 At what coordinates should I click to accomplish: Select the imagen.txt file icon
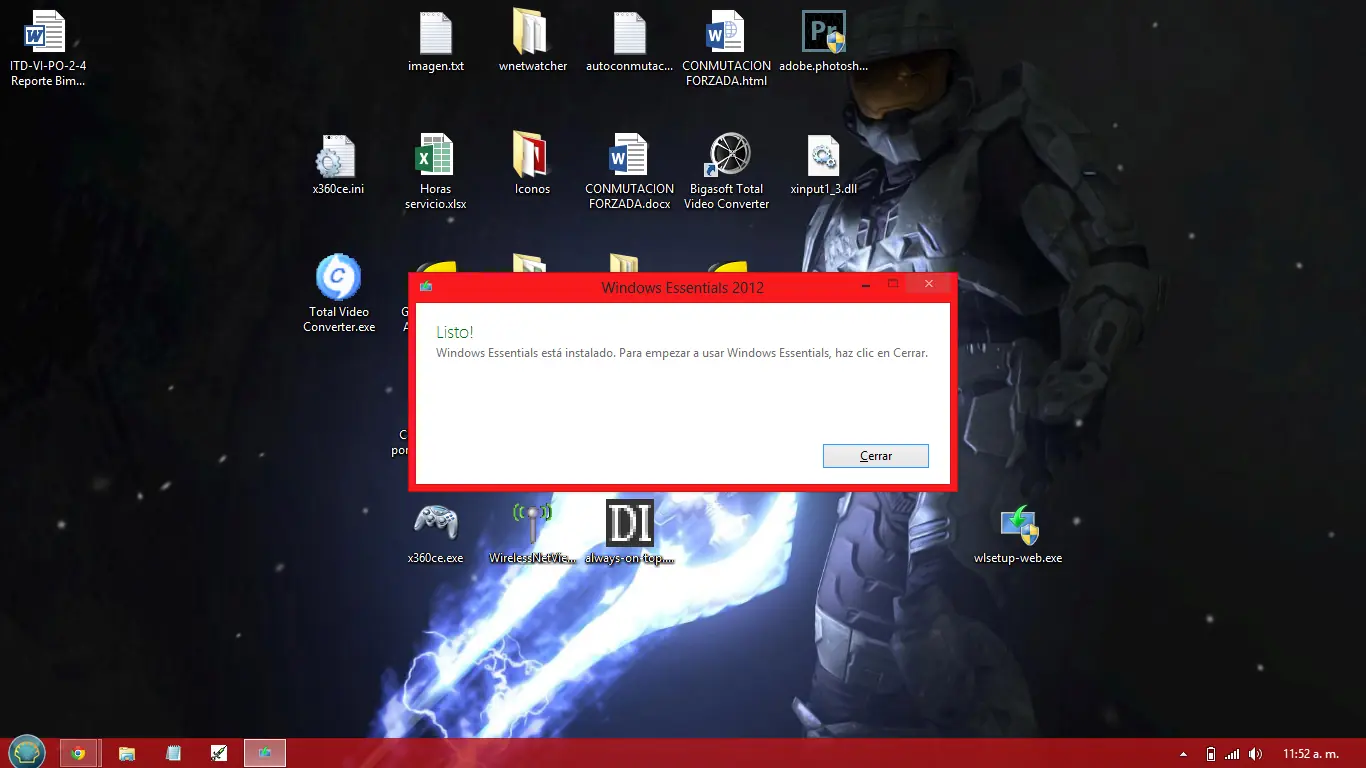coord(436,42)
